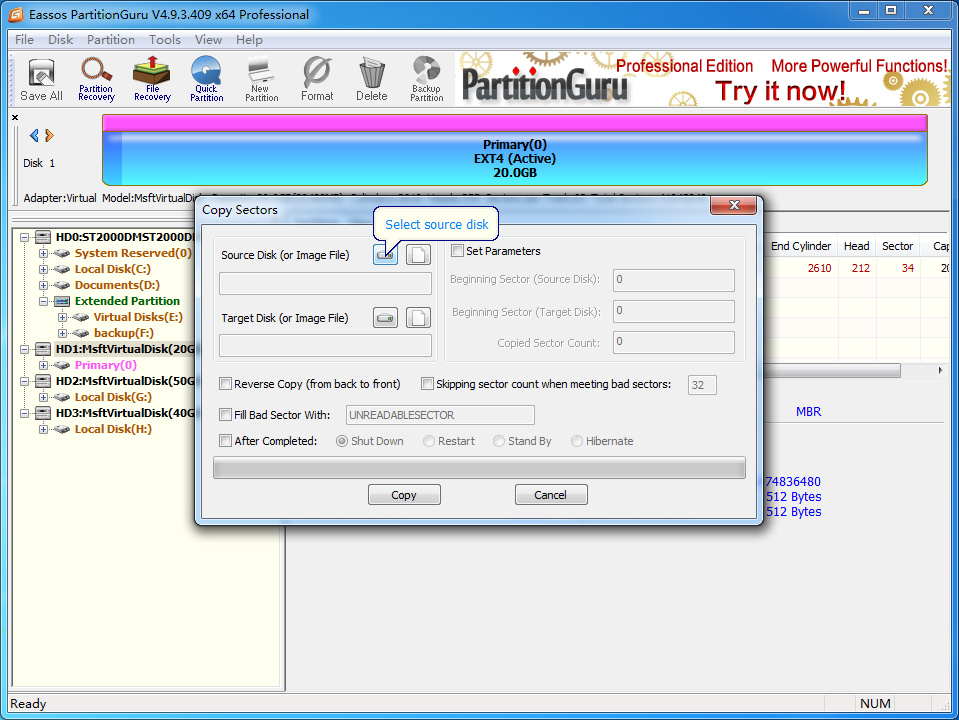The width and height of the screenshot is (959, 720).
Task: Collapse the HD1 MsftVirtualDisk node
Action: click(x=24, y=349)
